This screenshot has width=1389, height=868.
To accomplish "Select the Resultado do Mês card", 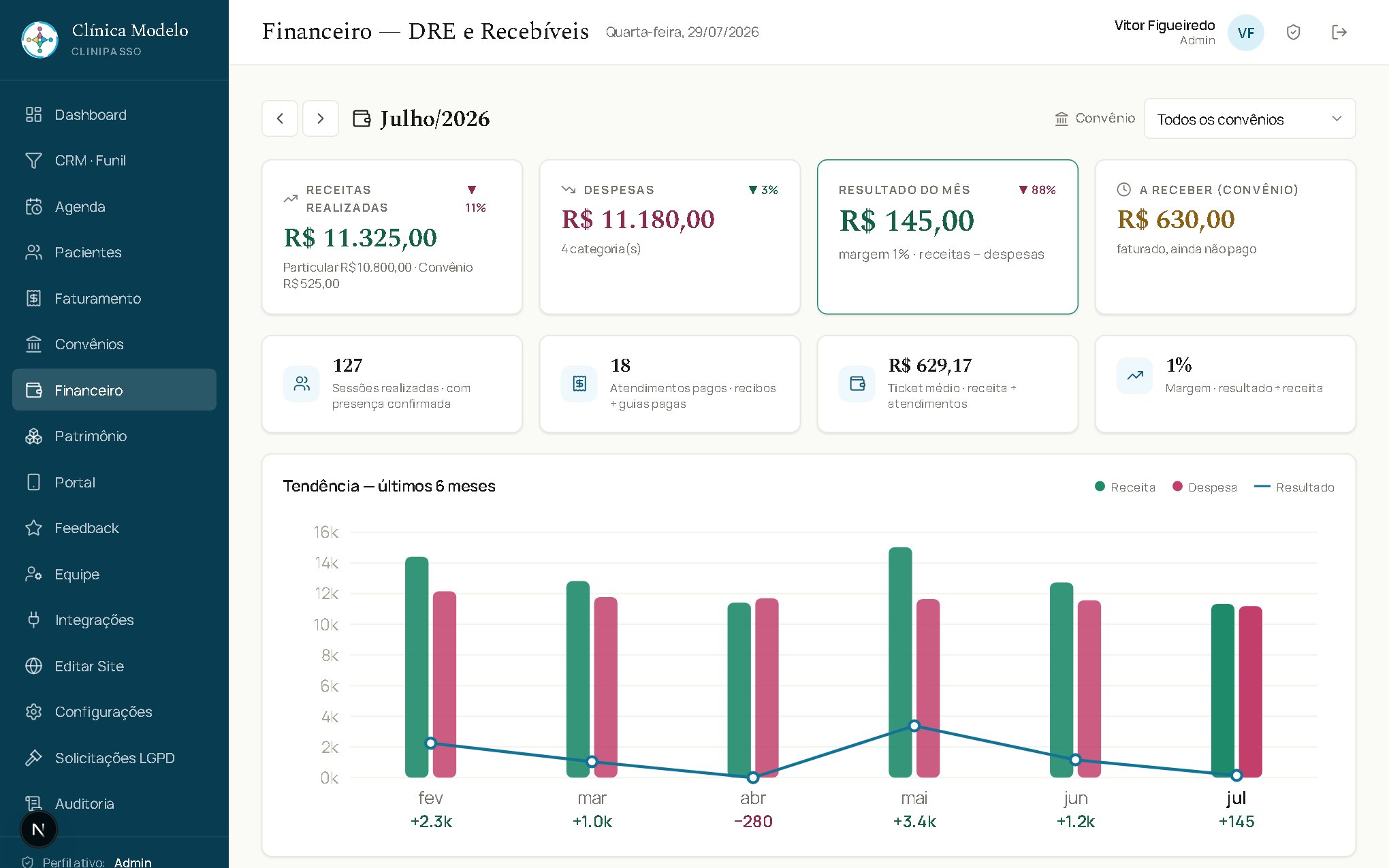I will [x=948, y=237].
